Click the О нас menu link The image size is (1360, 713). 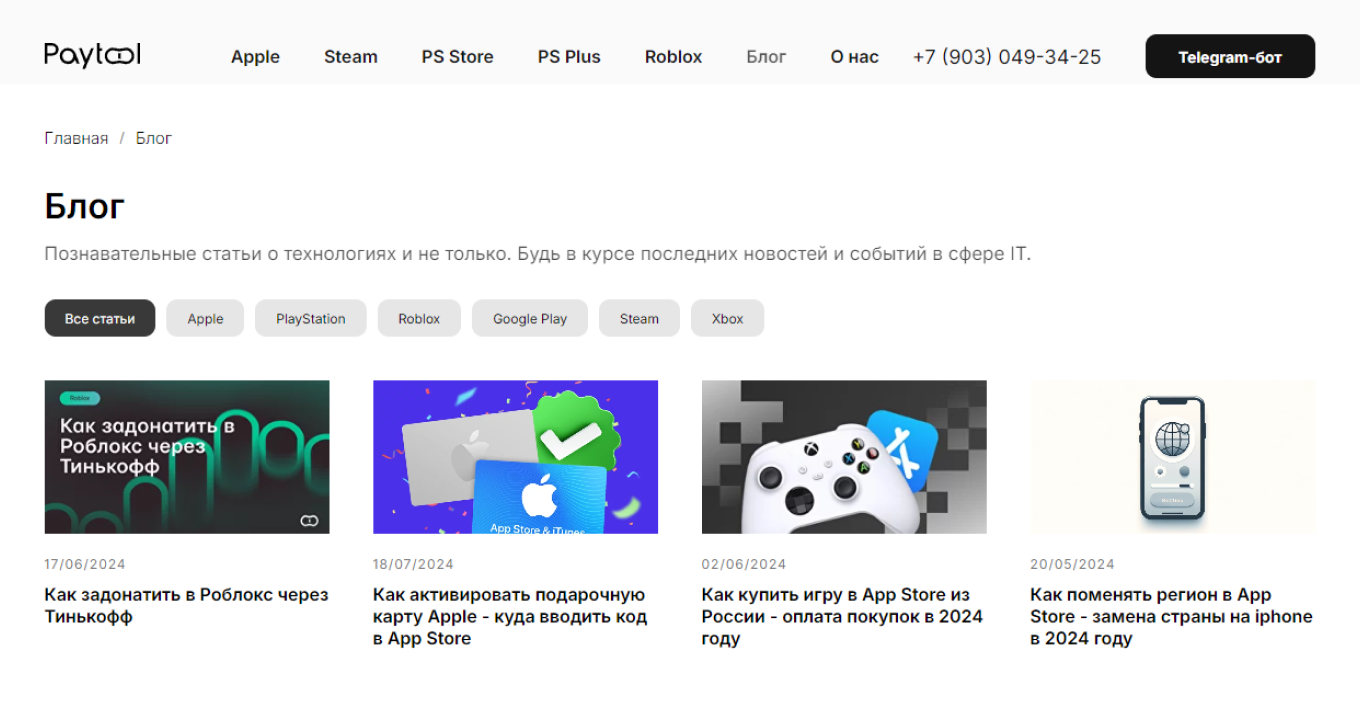(x=854, y=57)
